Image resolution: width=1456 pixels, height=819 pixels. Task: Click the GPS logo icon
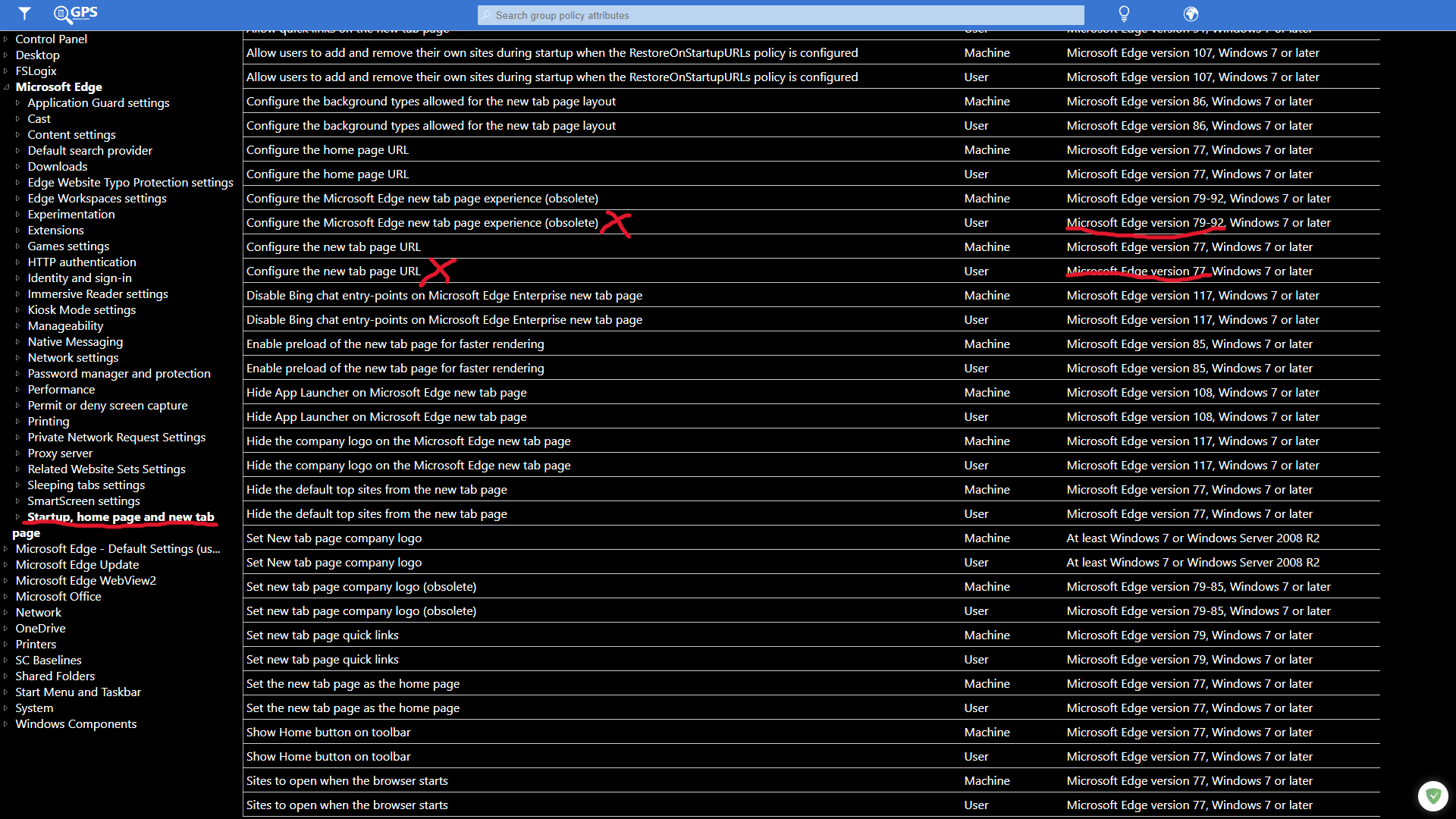coord(75,14)
